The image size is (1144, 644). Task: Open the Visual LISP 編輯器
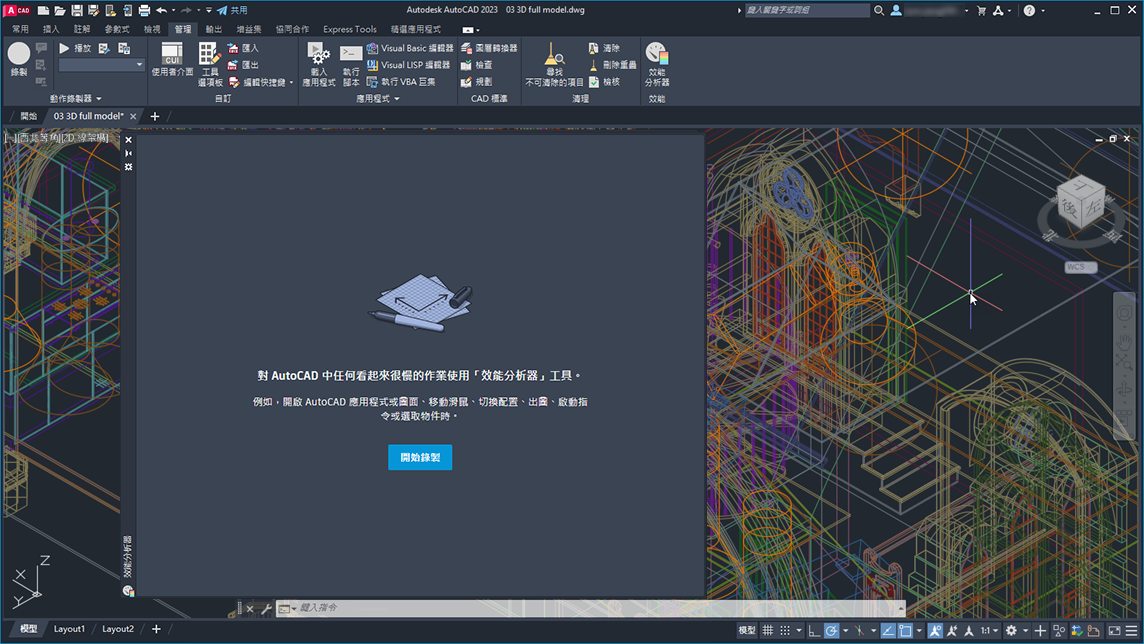(408, 65)
